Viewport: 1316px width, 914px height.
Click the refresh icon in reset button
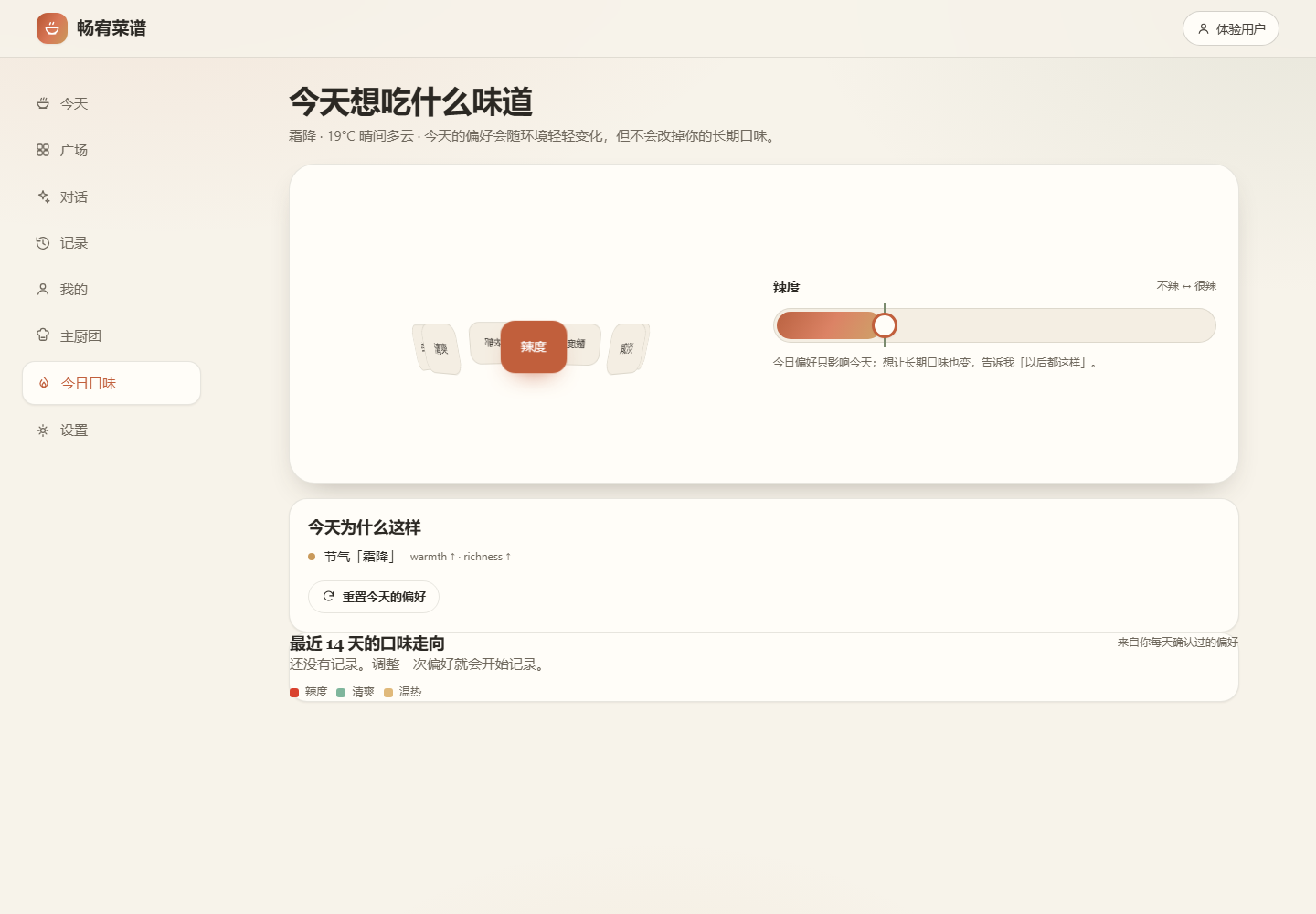tap(328, 596)
